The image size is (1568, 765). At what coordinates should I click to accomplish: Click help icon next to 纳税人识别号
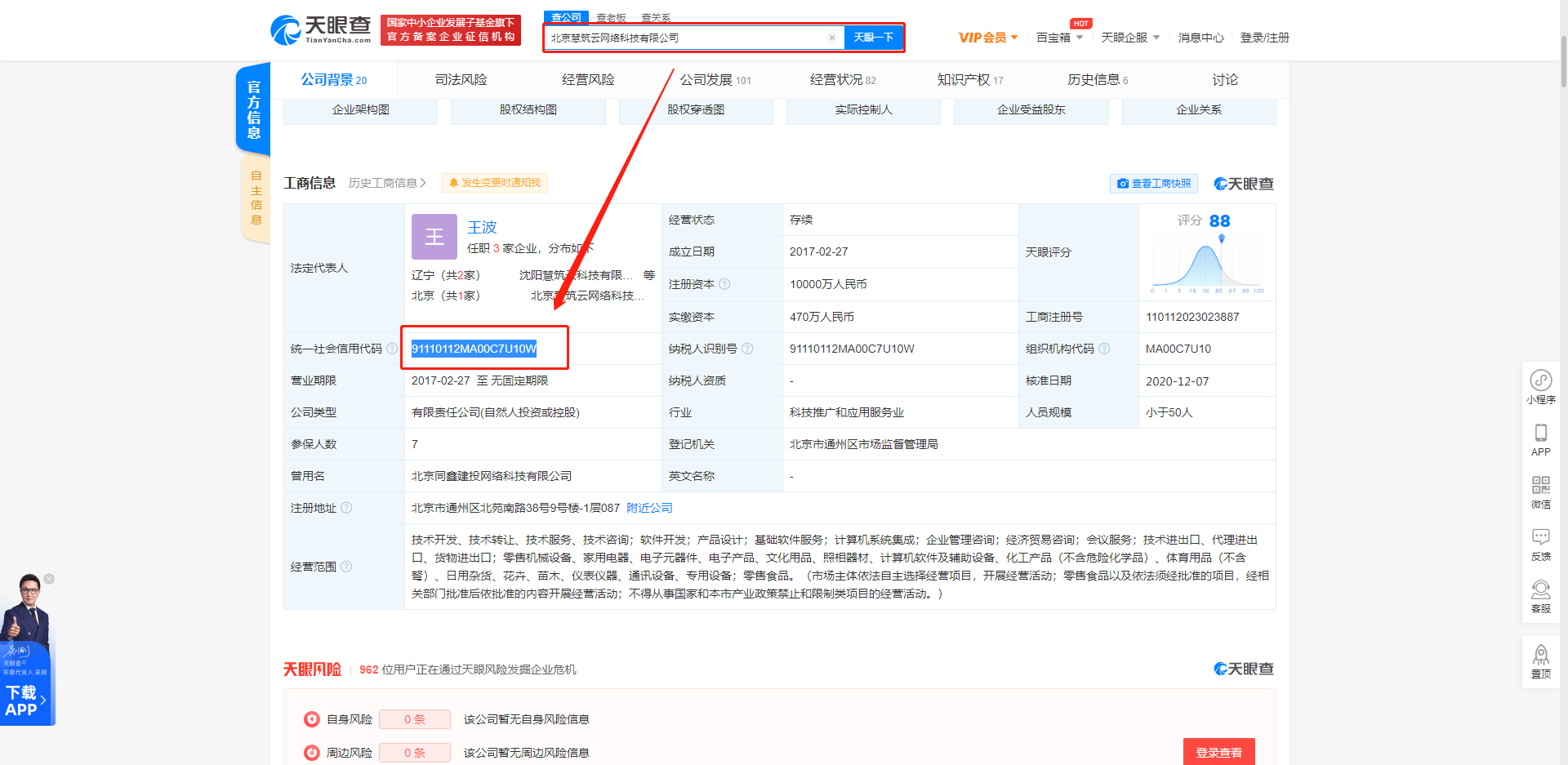747,349
